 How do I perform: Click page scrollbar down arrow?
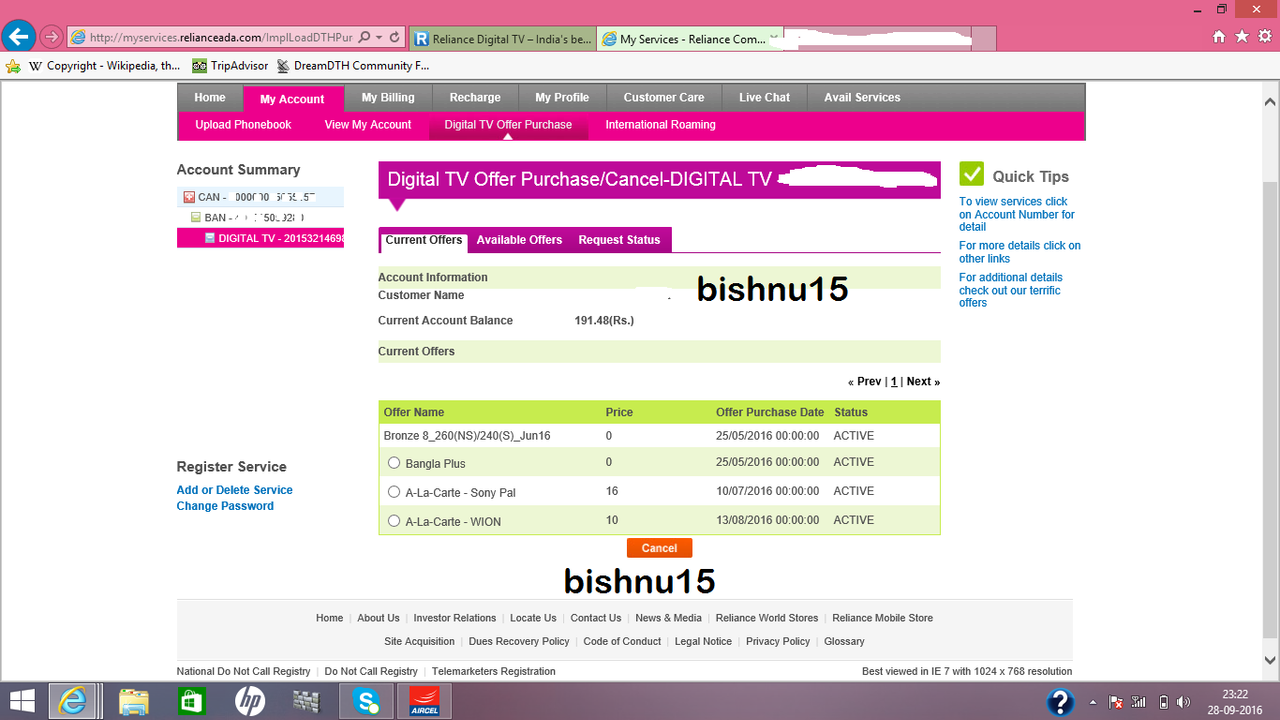[1271, 661]
